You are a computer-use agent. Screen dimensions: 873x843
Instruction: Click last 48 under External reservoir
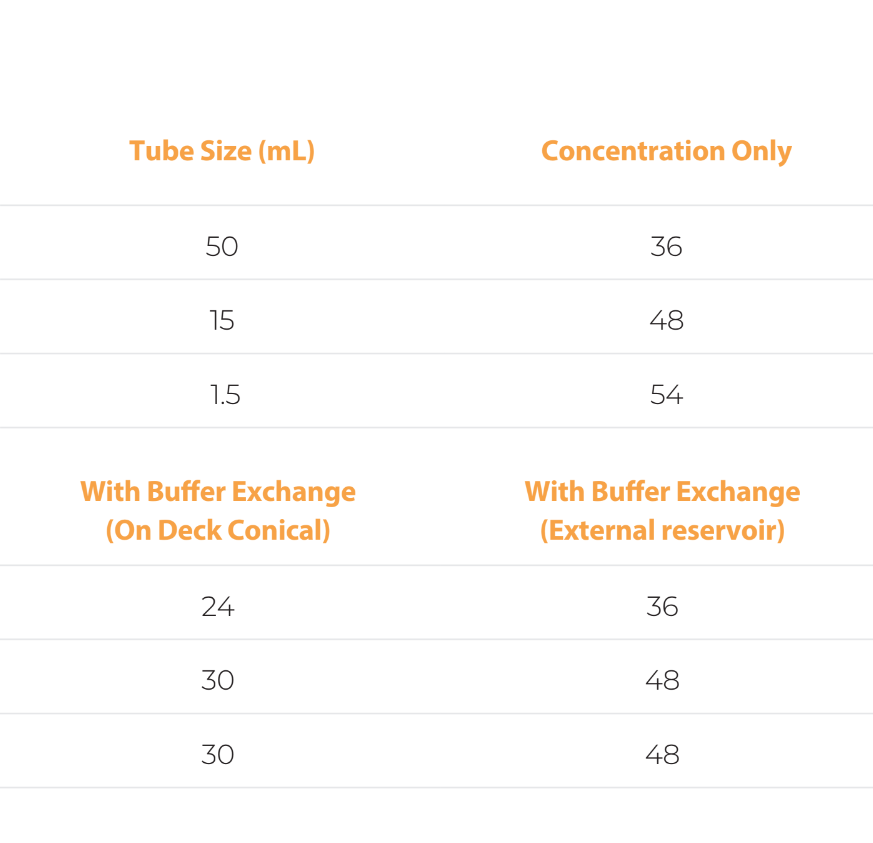tap(662, 755)
